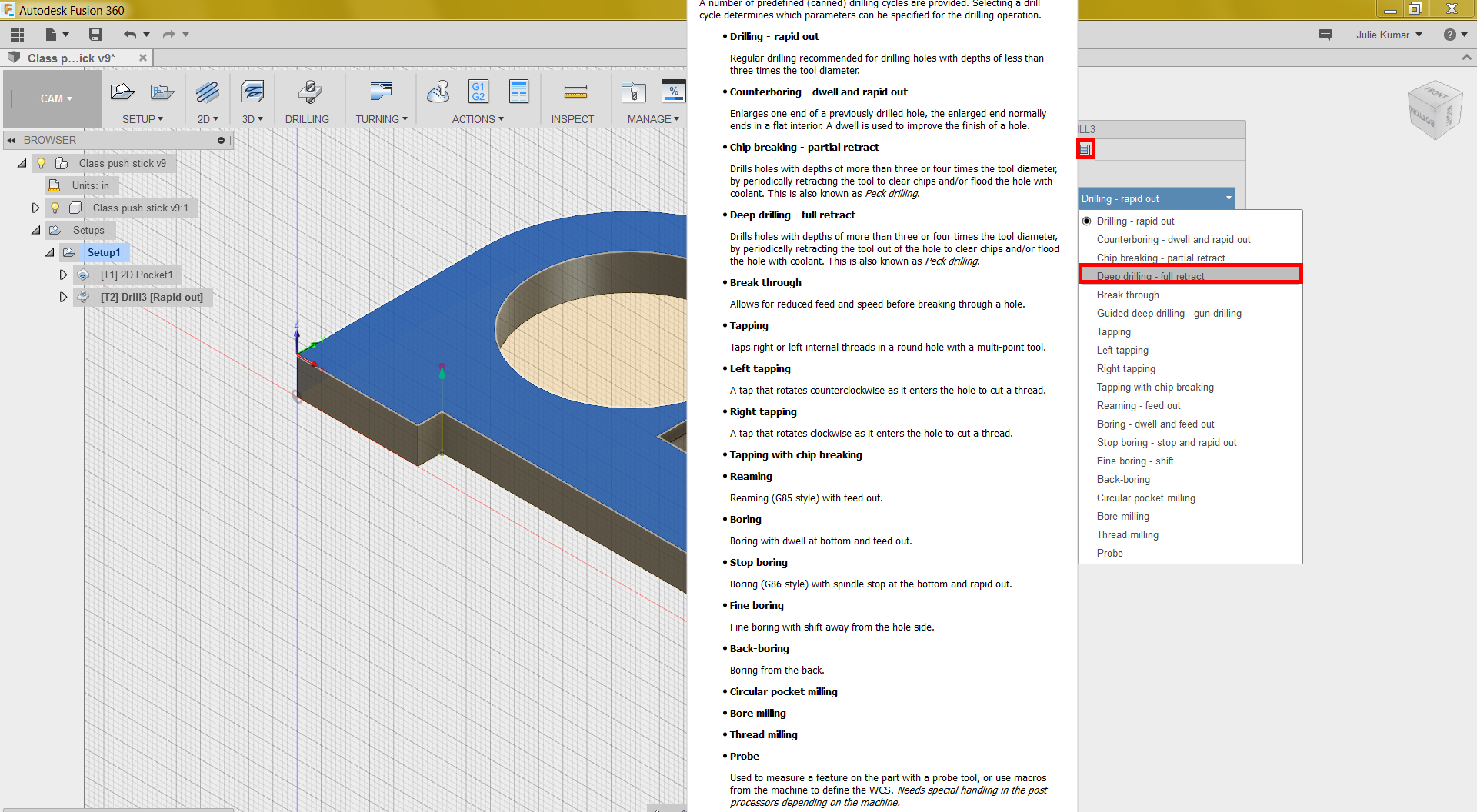The width and height of the screenshot is (1477, 812).
Task: Choose the Probe cycle option
Action: coord(1190,553)
